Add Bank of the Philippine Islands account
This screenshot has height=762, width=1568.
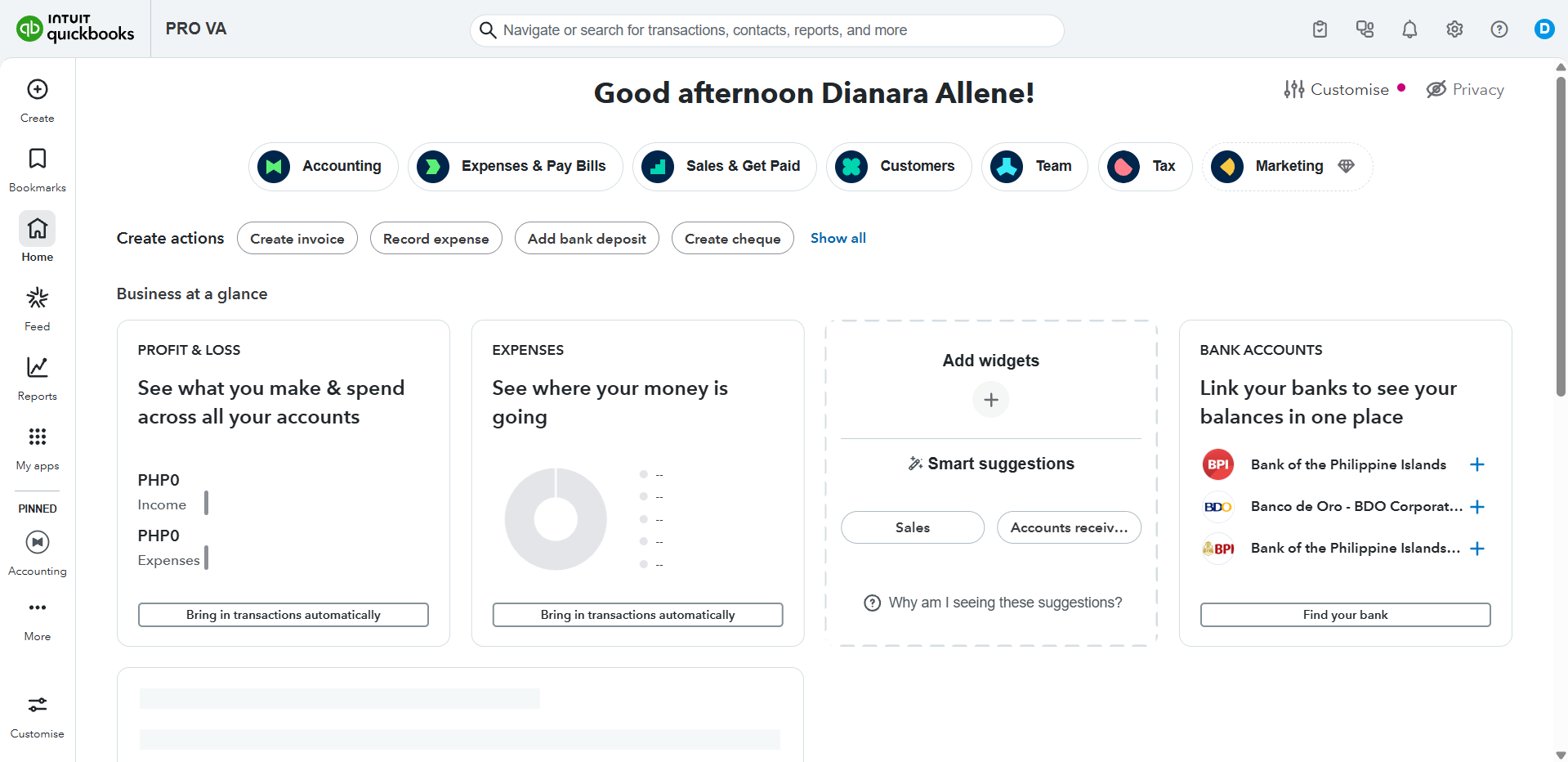pos(1477,464)
